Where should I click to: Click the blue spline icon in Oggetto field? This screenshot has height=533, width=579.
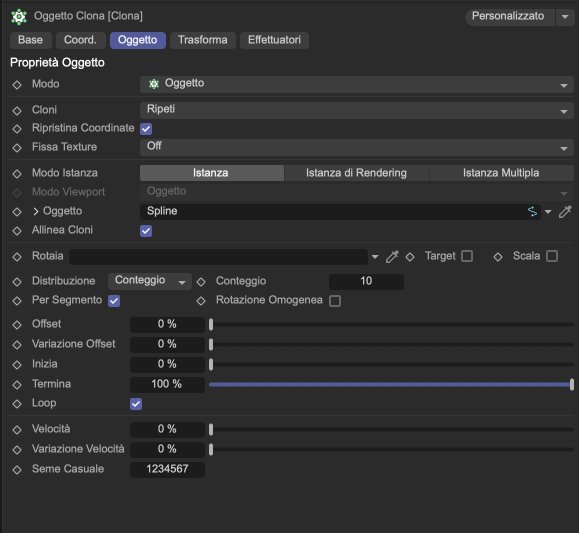[532, 212]
